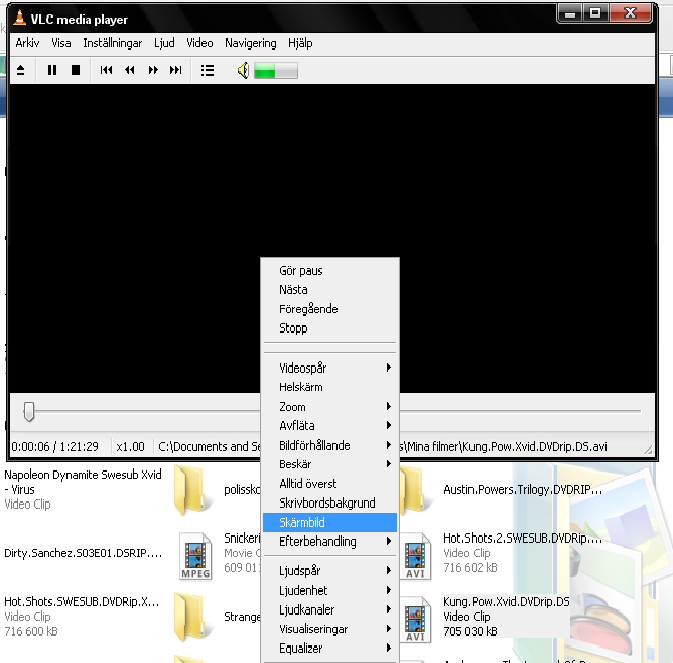Screen dimensions: 673x663
Task: Toggle Alltid överst option
Action: 330,484
